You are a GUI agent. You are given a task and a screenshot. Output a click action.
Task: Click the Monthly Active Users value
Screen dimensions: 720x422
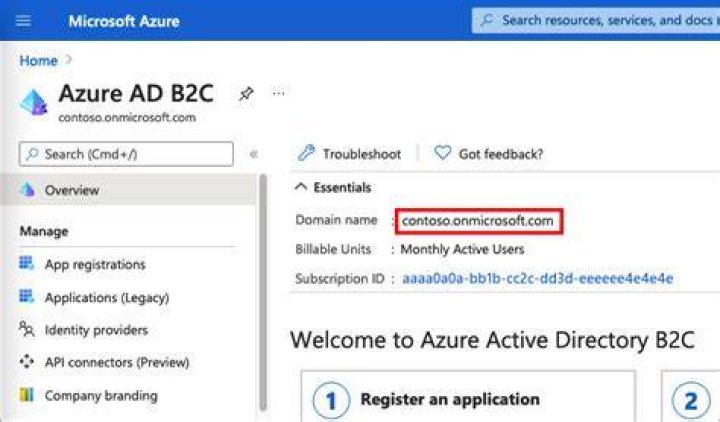(462, 249)
